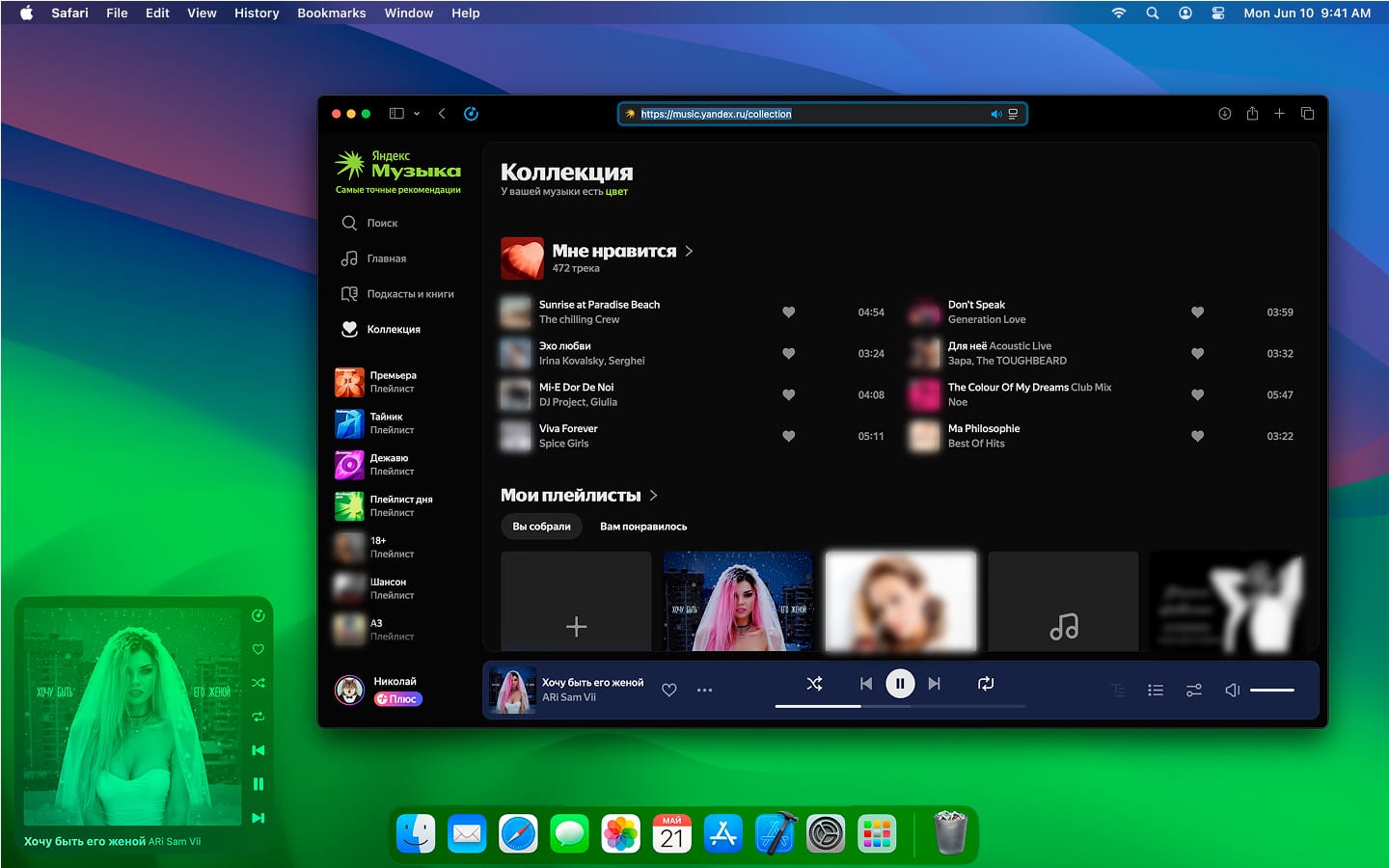Unlike Sunrise at Paradise Beach with its heart
The height and width of the screenshot is (868, 1389).
(788, 312)
